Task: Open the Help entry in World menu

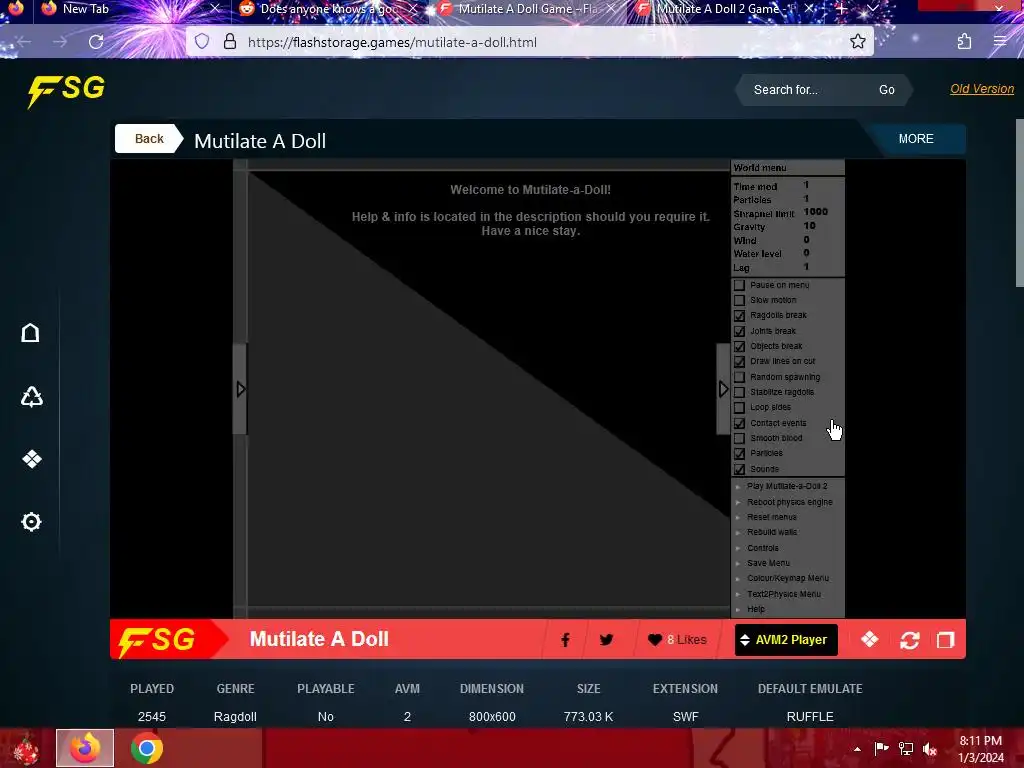Action: 756,609
